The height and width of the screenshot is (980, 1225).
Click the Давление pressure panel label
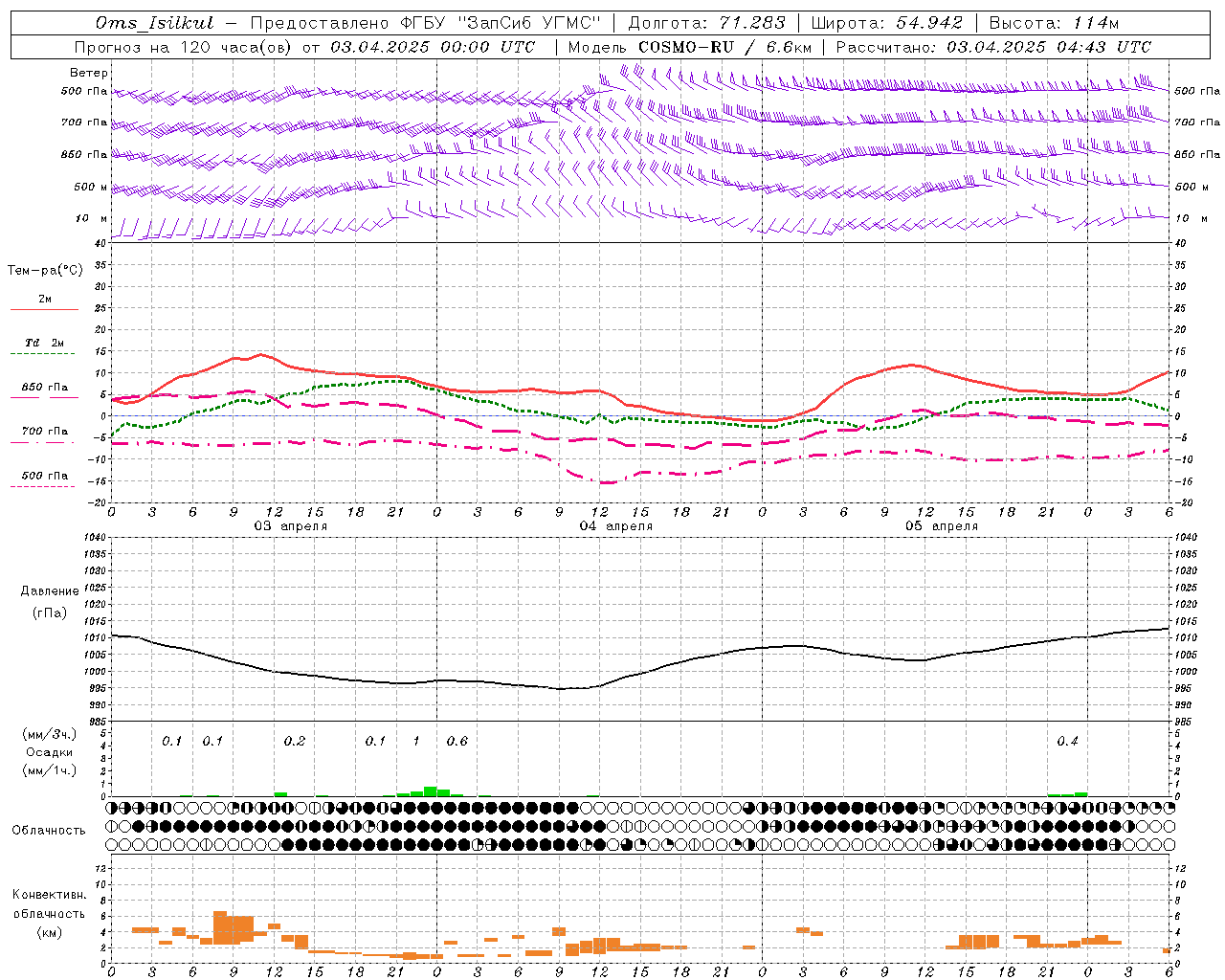[50, 591]
